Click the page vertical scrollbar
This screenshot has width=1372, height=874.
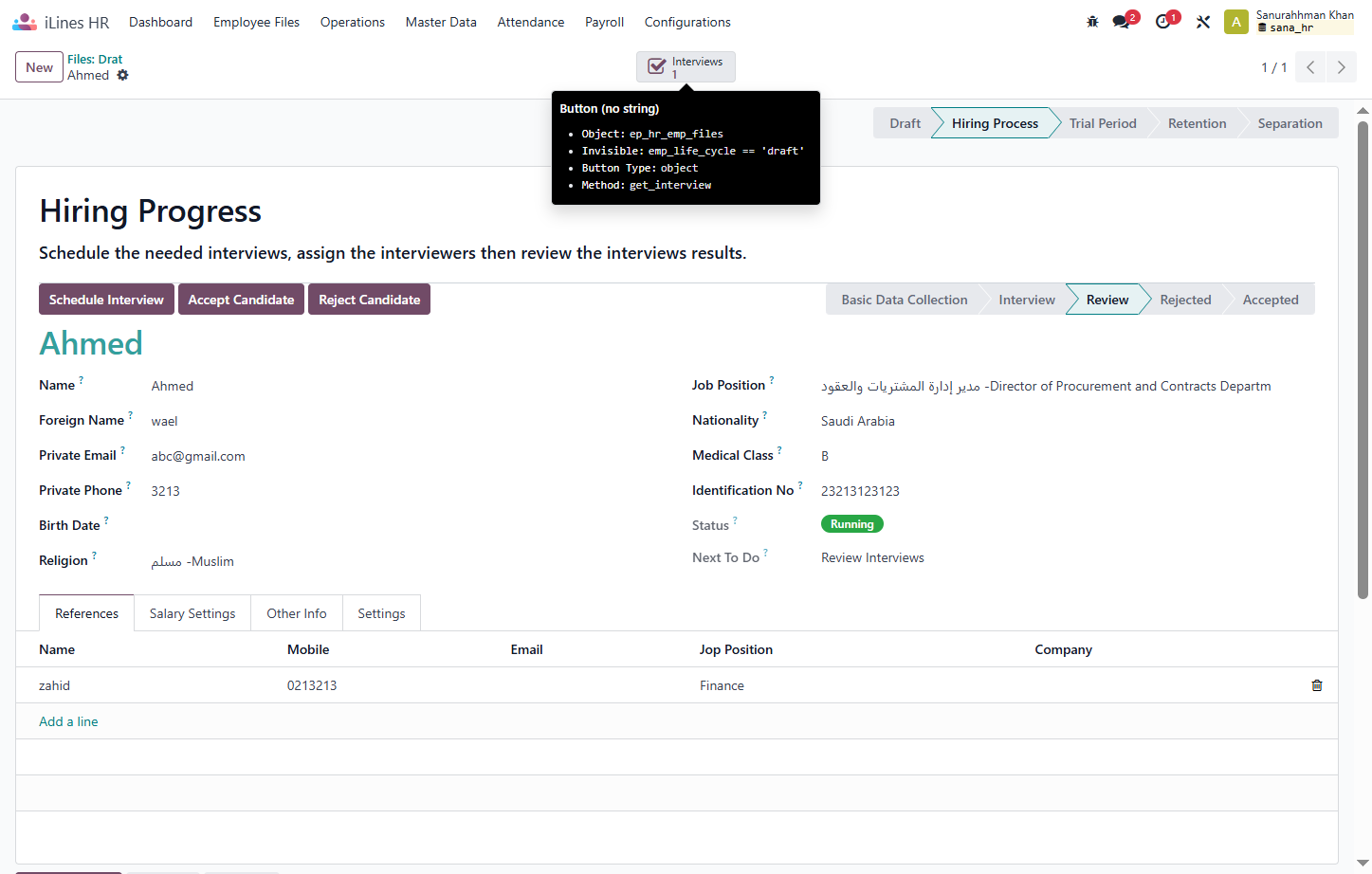(1363, 360)
